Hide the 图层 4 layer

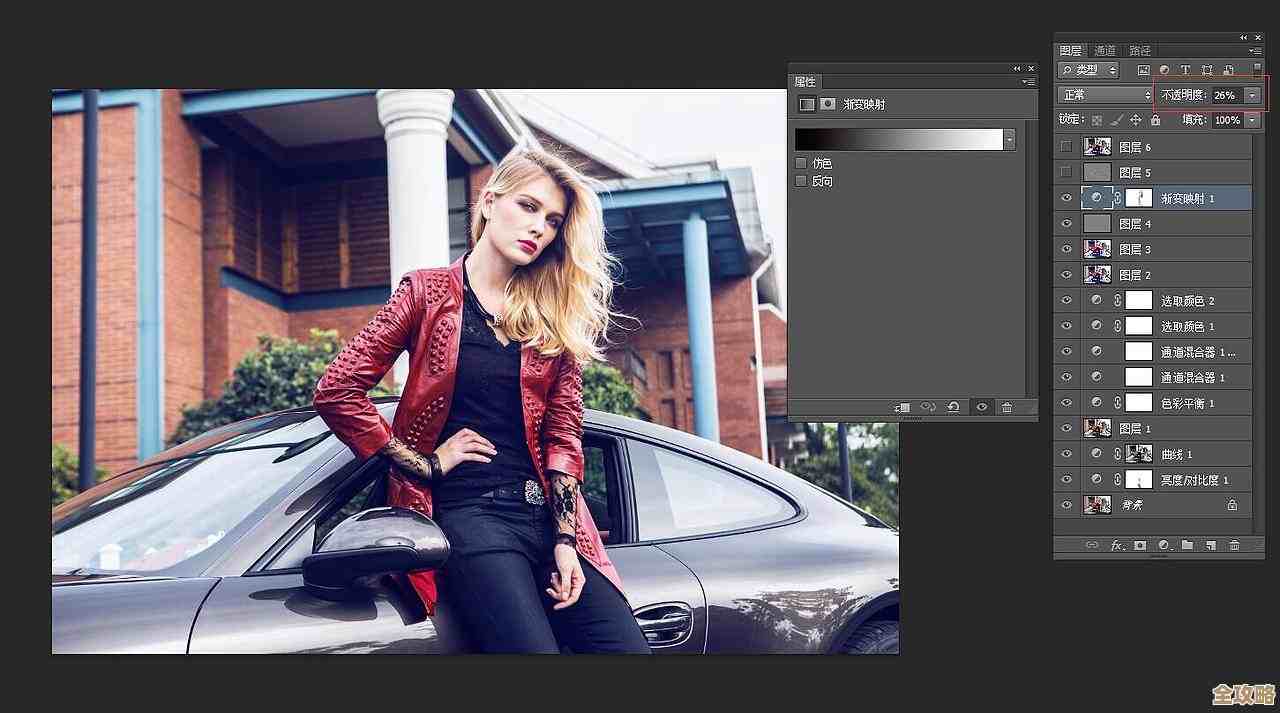click(1066, 224)
